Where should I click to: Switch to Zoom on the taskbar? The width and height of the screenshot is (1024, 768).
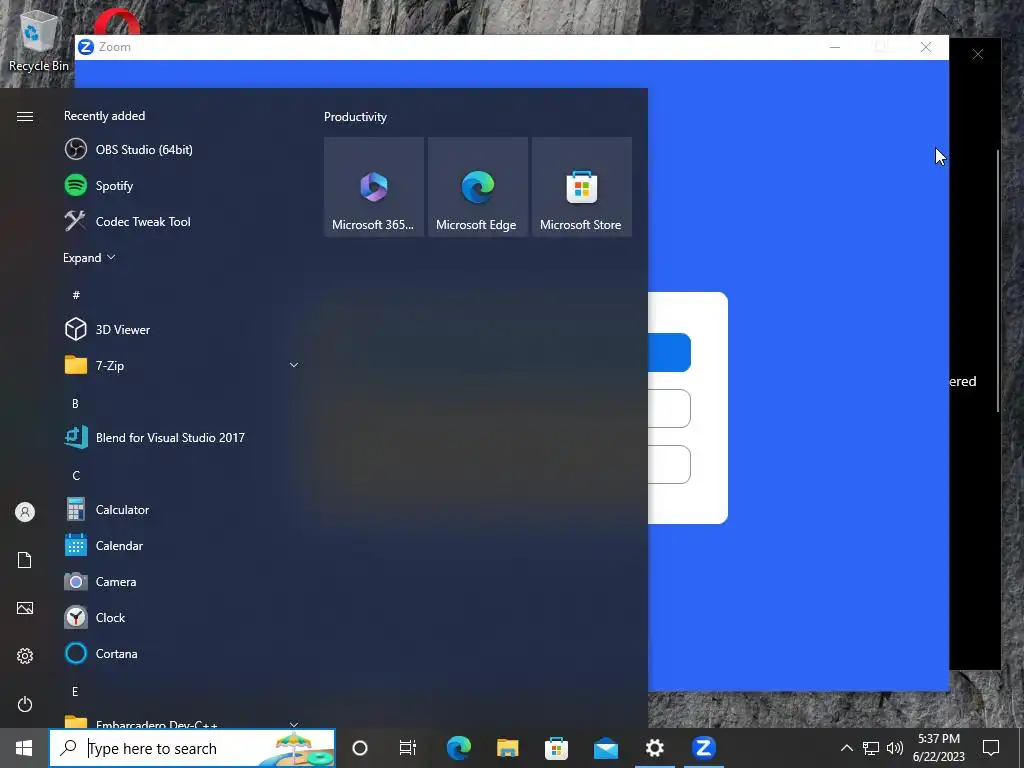[703, 748]
